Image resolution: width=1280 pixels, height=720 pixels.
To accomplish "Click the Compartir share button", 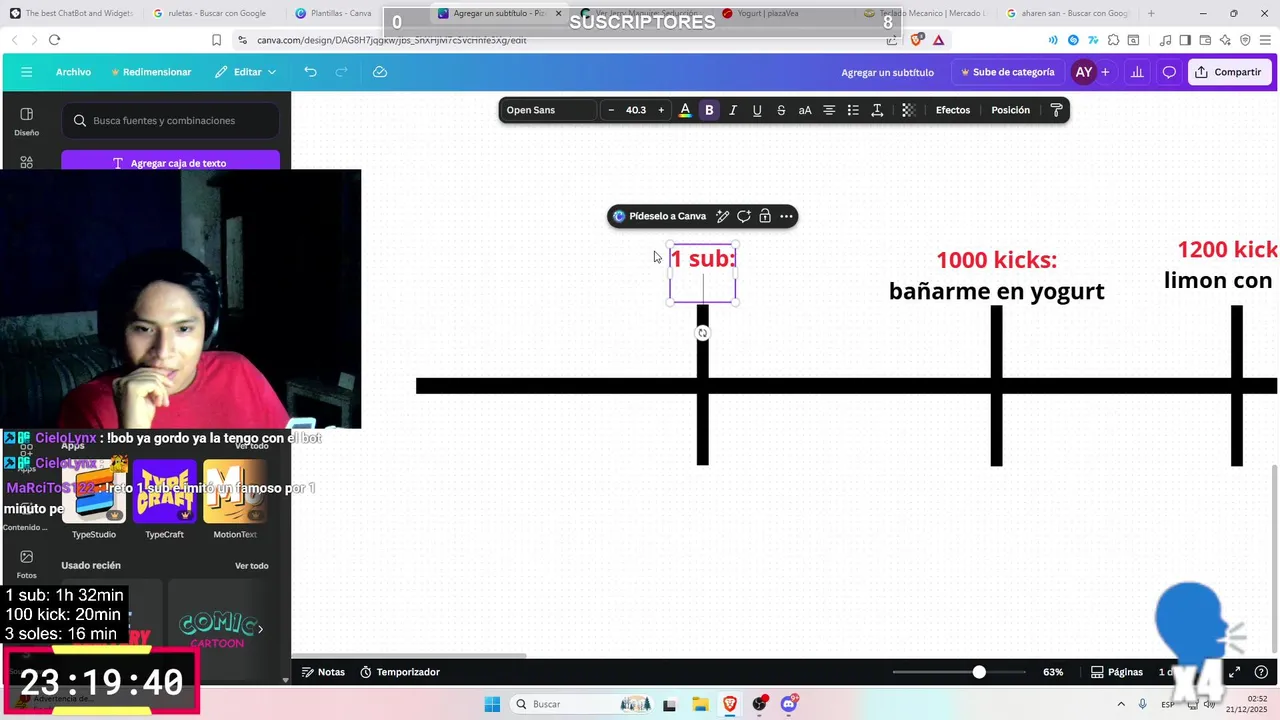I will tap(1229, 72).
